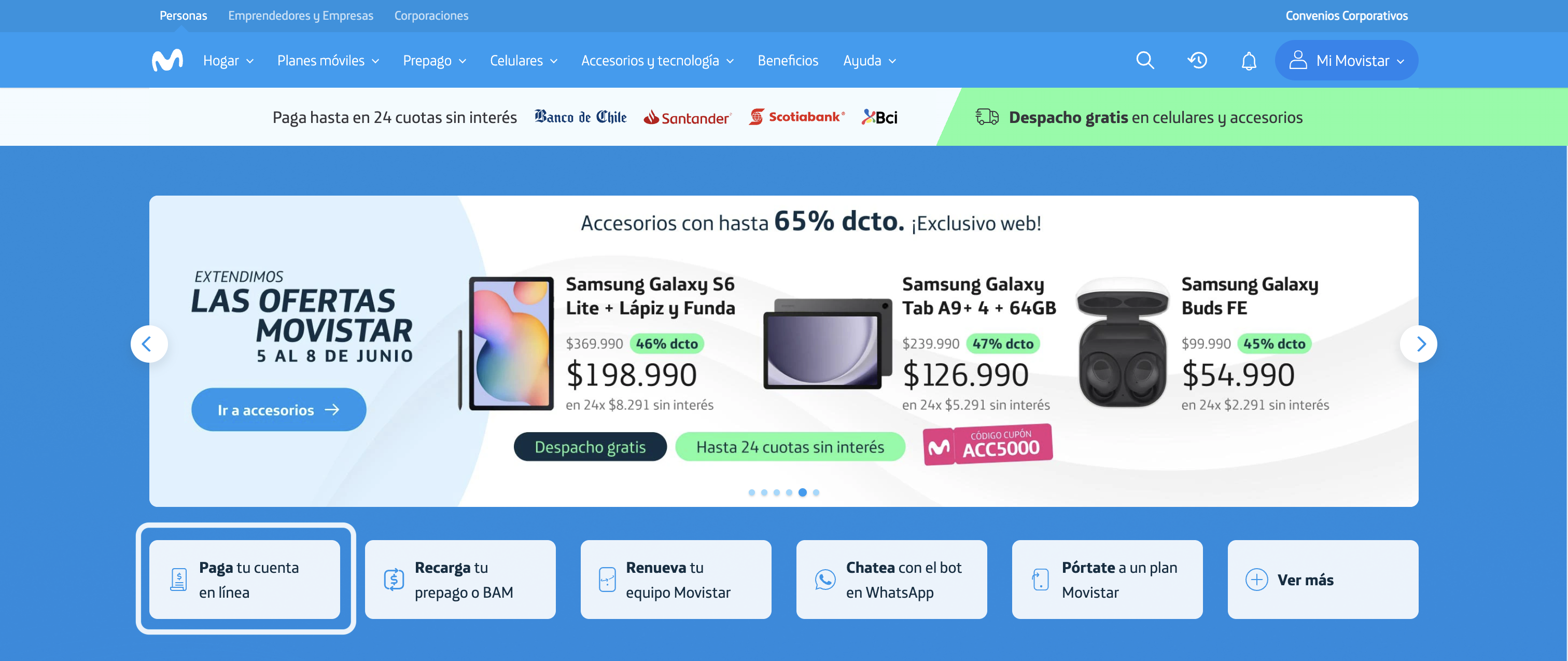Image resolution: width=1568 pixels, height=661 pixels.
Task: Click the Samsung Galaxy Buds FE image
Action: pos(1122,343)
